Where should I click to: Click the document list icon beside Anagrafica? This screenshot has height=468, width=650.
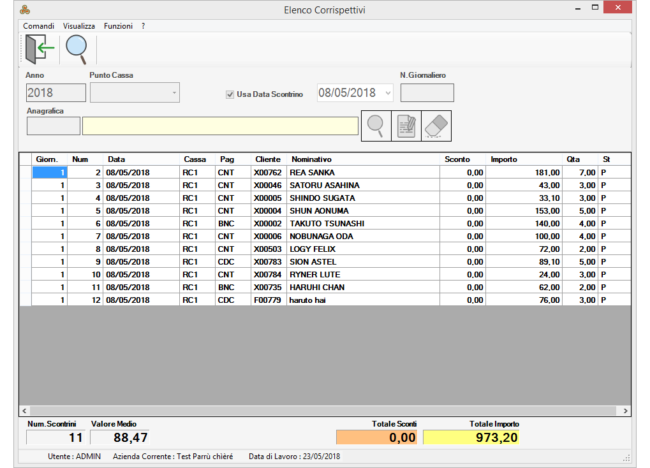click(x=405, y=125)
